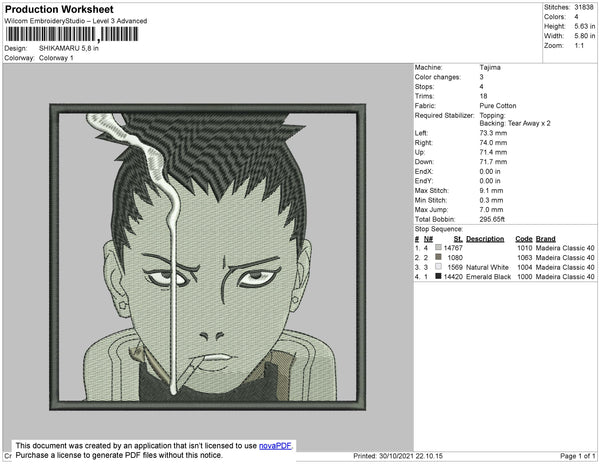Select machine value 'Tajima'

click(x=490, y=67)
